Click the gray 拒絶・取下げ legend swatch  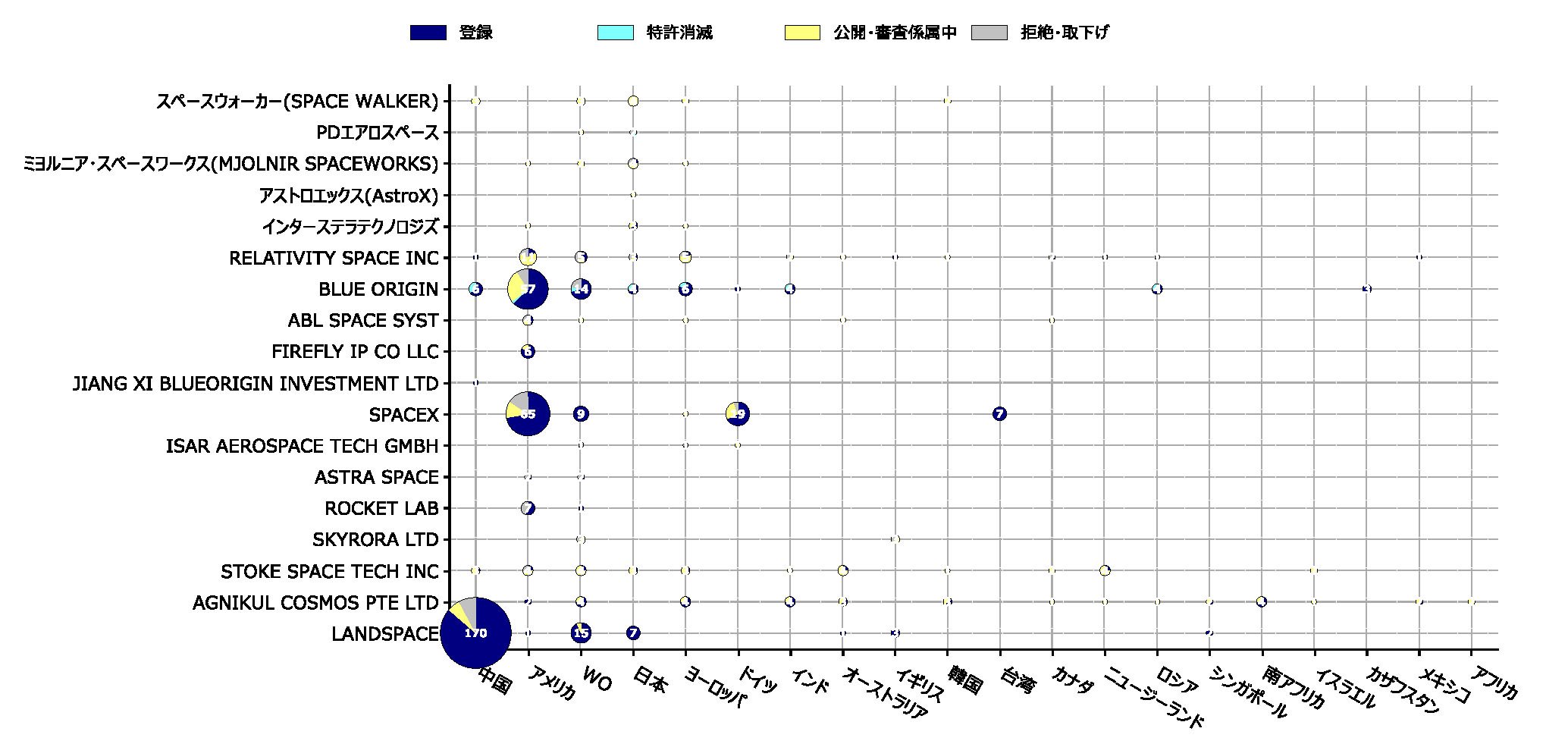989,33
